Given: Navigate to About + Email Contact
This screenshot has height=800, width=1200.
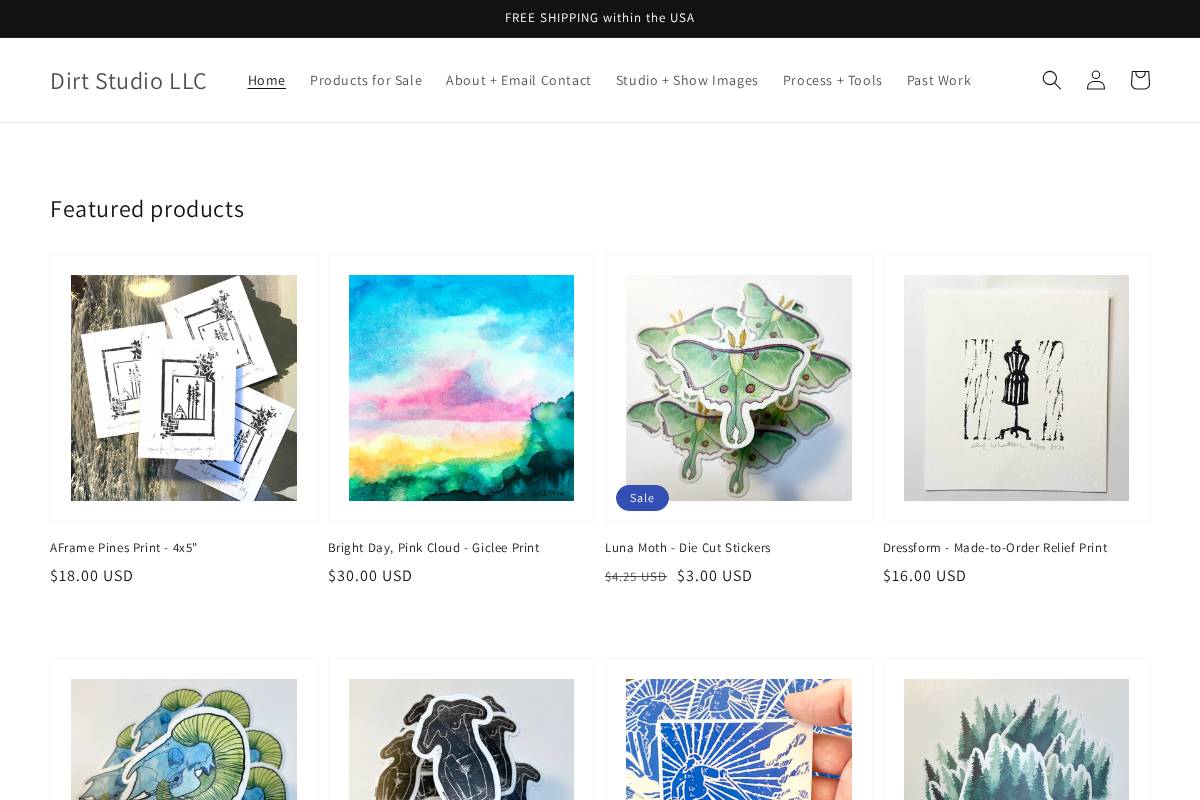Looking at the screenshot, I should click(518, 80).
